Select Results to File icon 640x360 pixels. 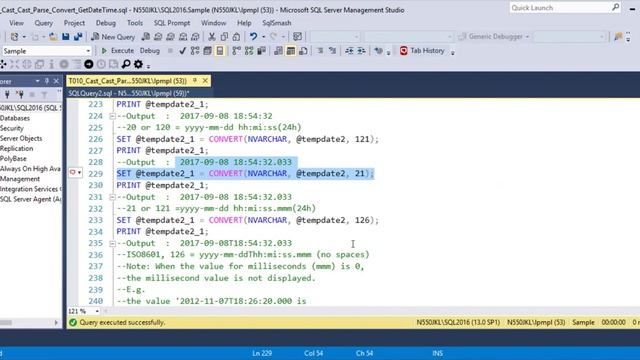303,51
